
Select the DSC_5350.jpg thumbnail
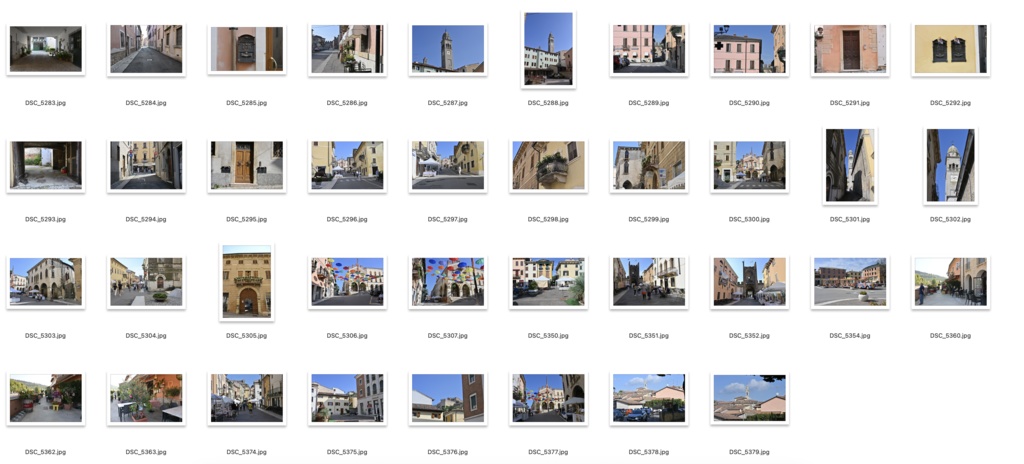pyautogui.click(x=549, y=282)
